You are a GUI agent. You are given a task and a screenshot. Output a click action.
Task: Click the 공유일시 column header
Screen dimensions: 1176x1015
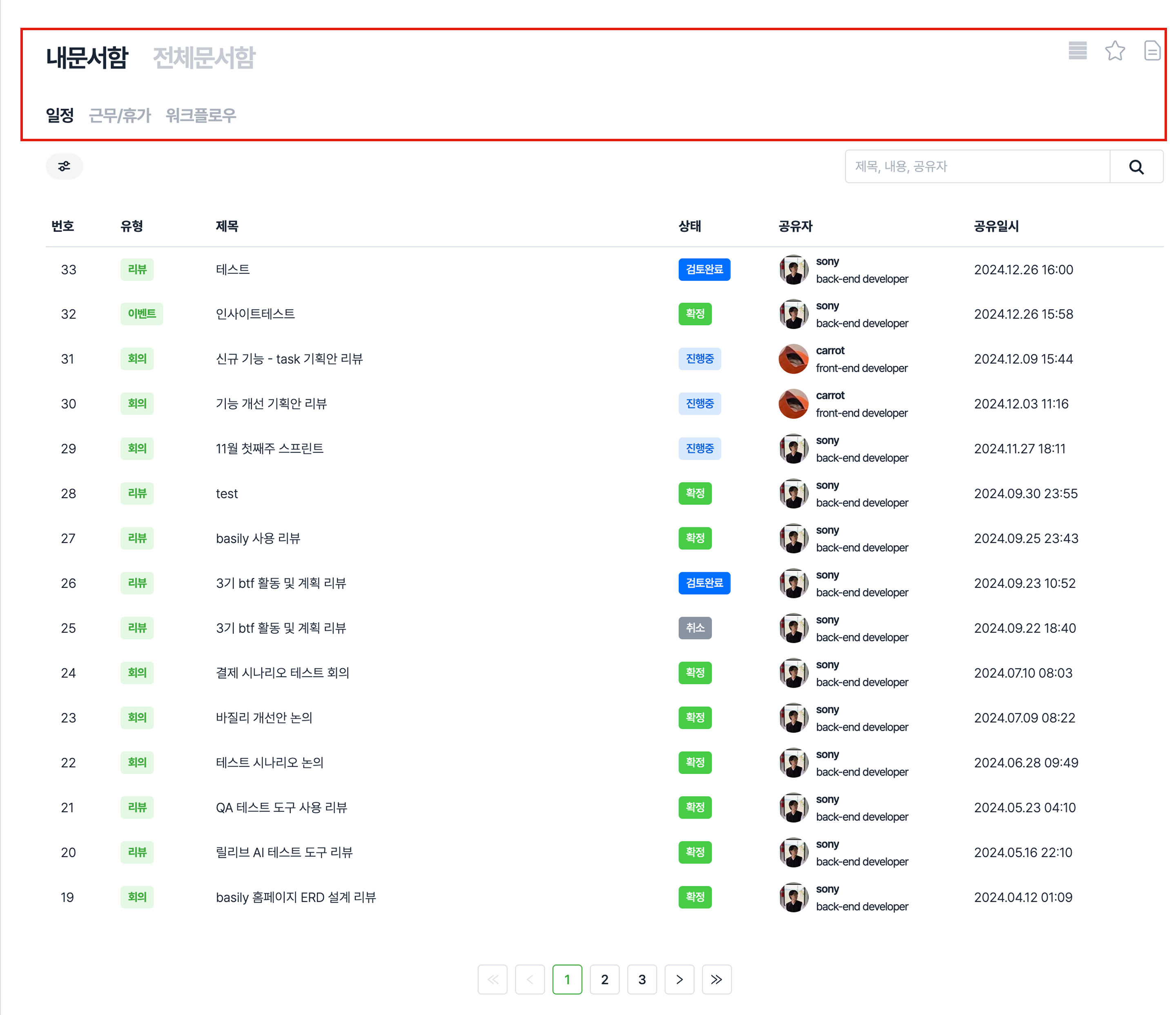tap(996, 226)
